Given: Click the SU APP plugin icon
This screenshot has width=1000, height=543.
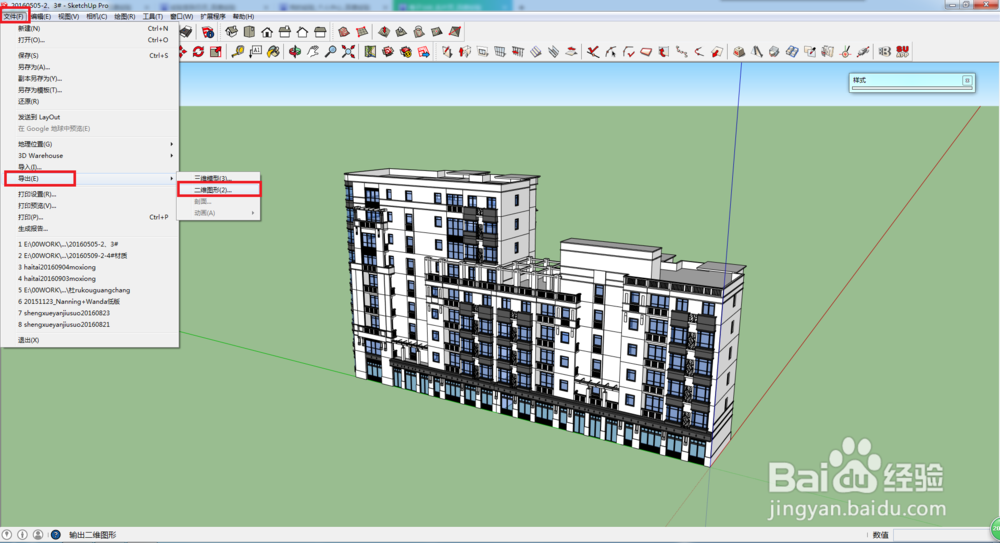Looking at the screenshot, I should (902, 52).
